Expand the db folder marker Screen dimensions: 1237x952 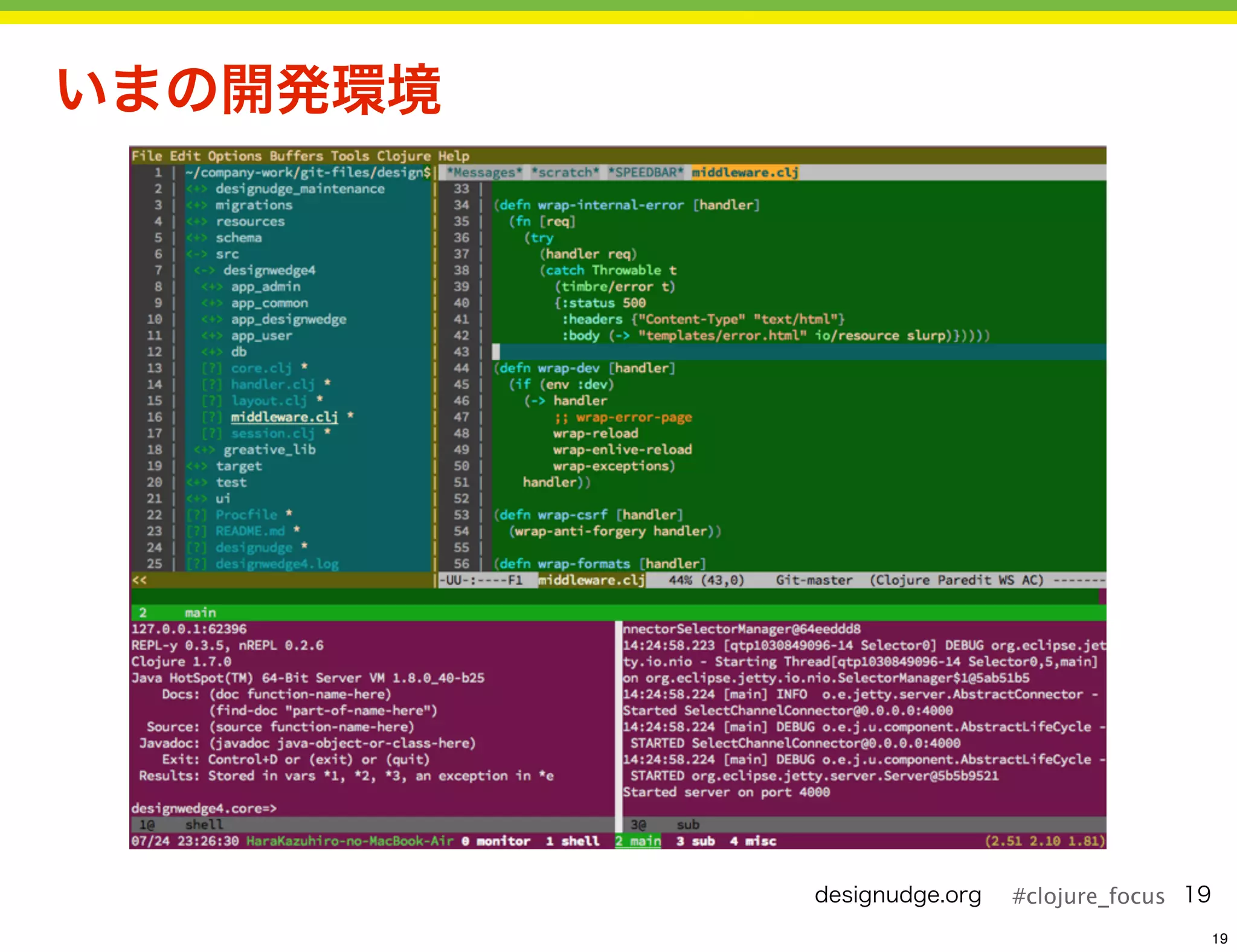click(x=212, y=352)
